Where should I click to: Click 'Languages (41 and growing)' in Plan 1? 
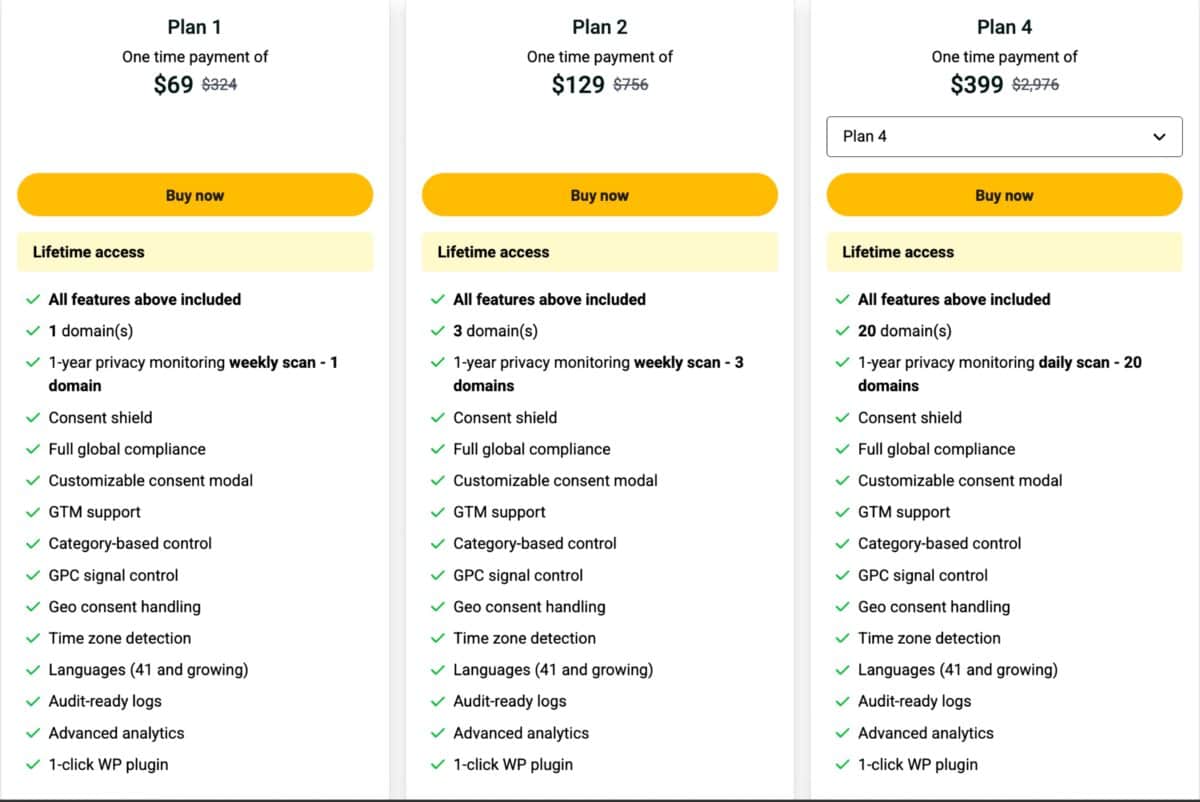pos(148,670)
